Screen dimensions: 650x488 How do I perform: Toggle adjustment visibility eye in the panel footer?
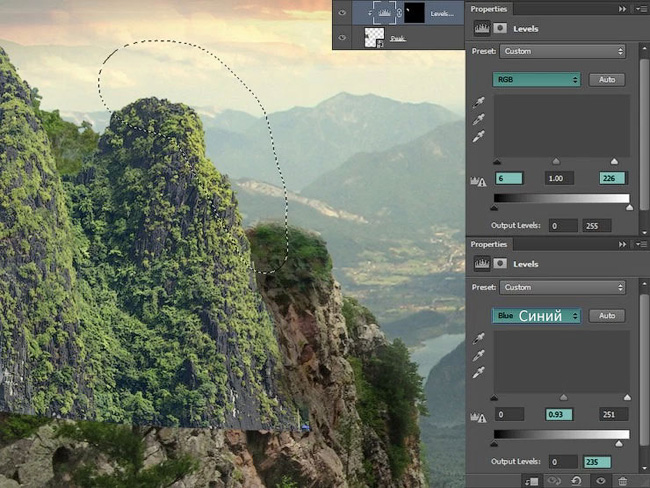(601, 481)
